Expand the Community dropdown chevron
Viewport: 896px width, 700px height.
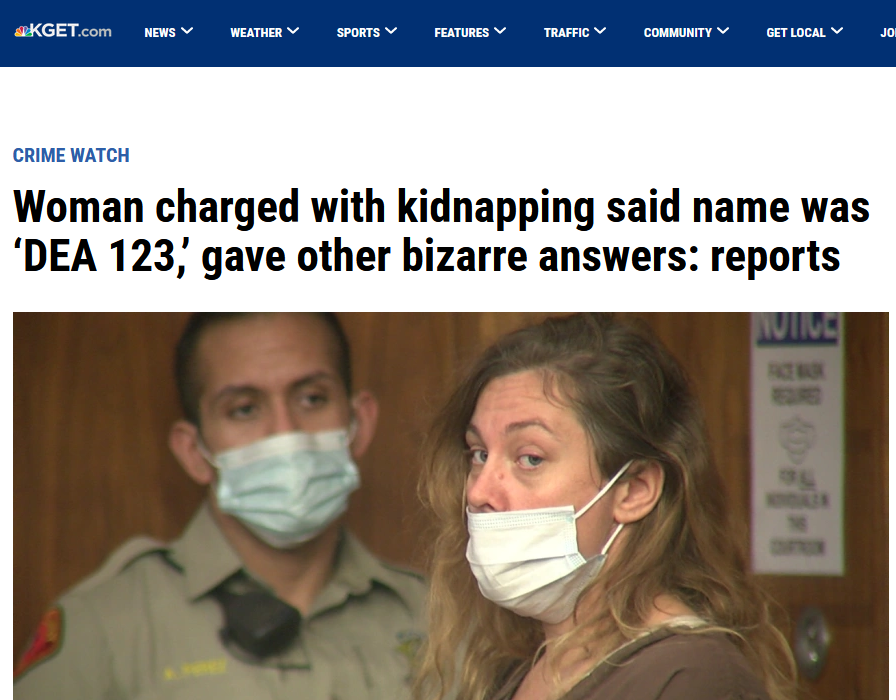[723, 31]
